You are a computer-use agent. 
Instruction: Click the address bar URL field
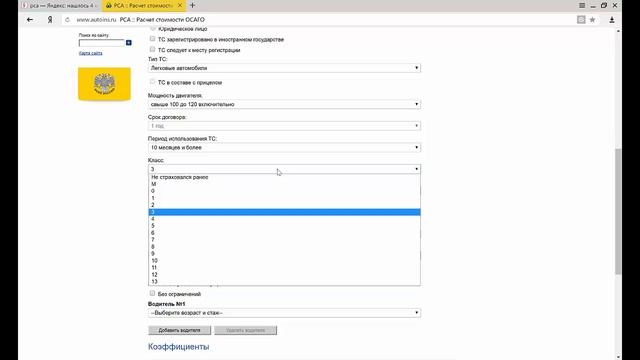318,20
